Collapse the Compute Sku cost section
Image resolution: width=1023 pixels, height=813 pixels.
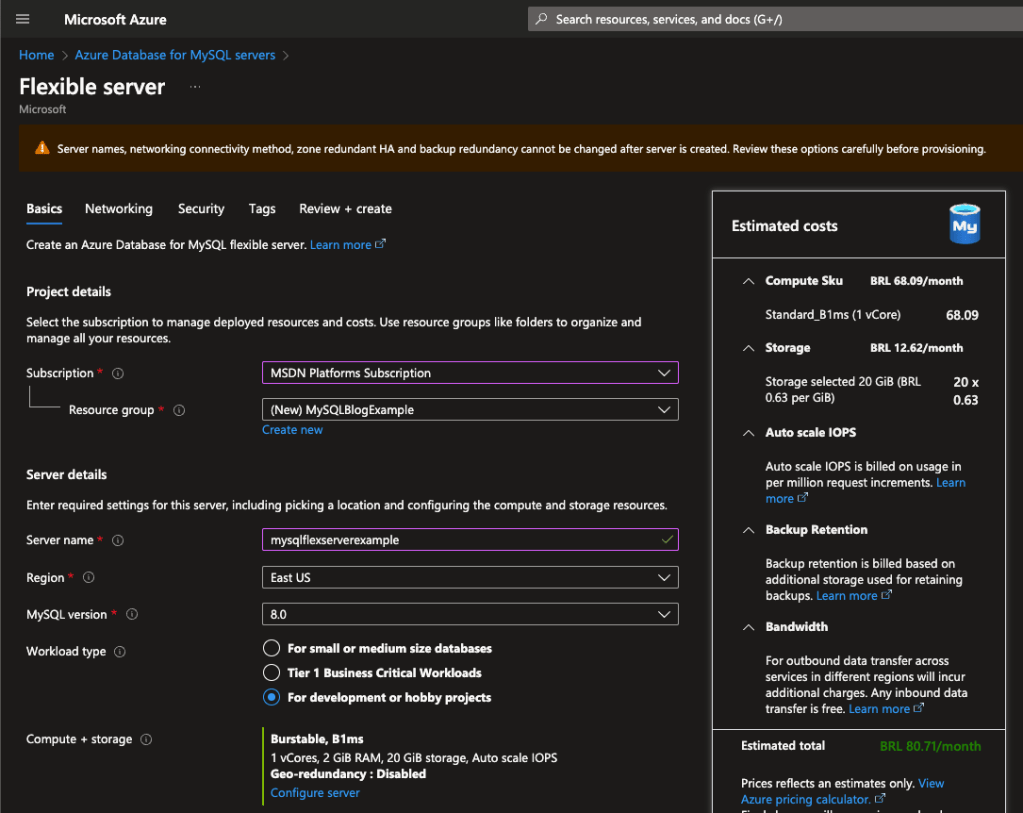pyautogui.click(x=748, y=281)
